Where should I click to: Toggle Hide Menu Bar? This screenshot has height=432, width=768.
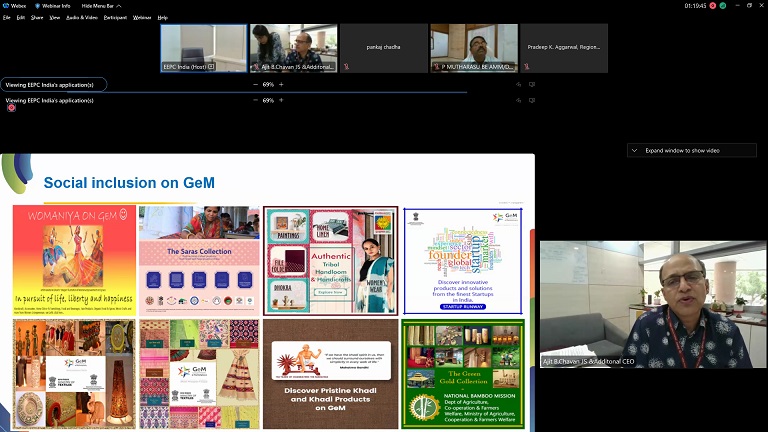(x=102, y=5)
